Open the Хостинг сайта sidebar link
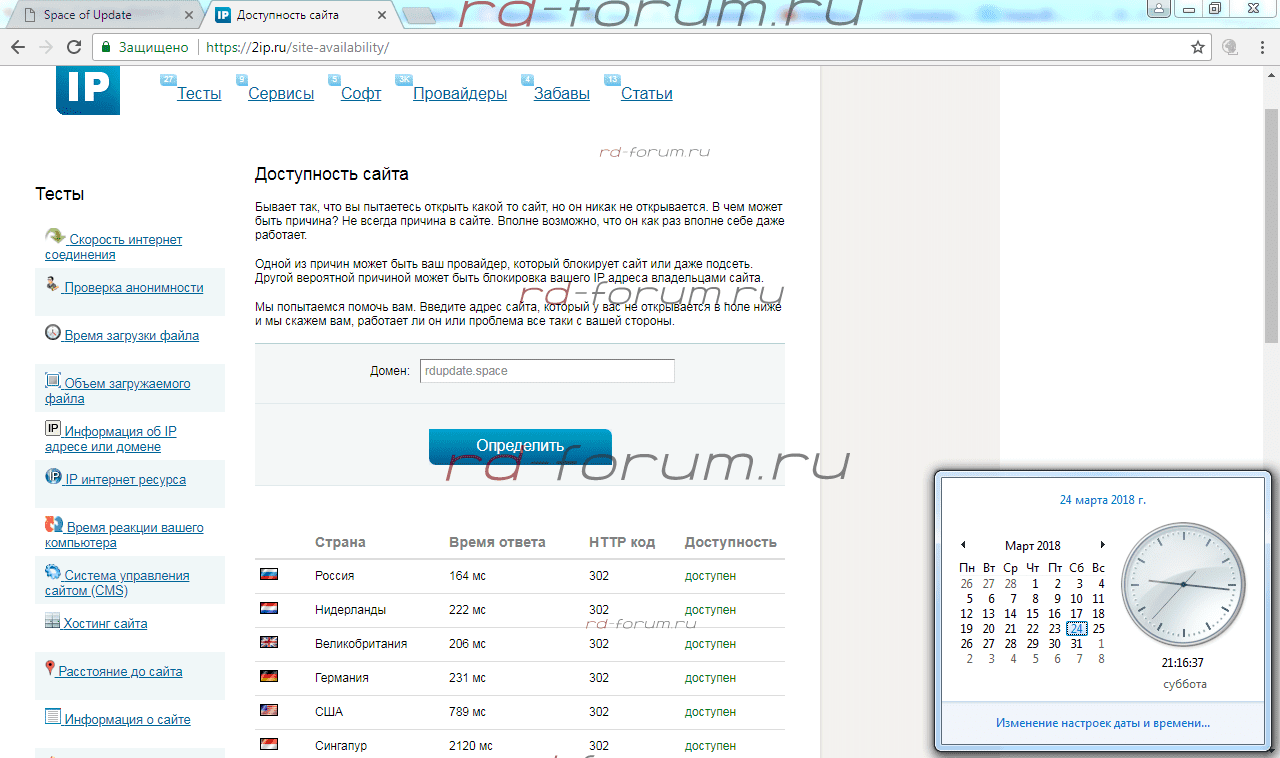 coord(105,624)
